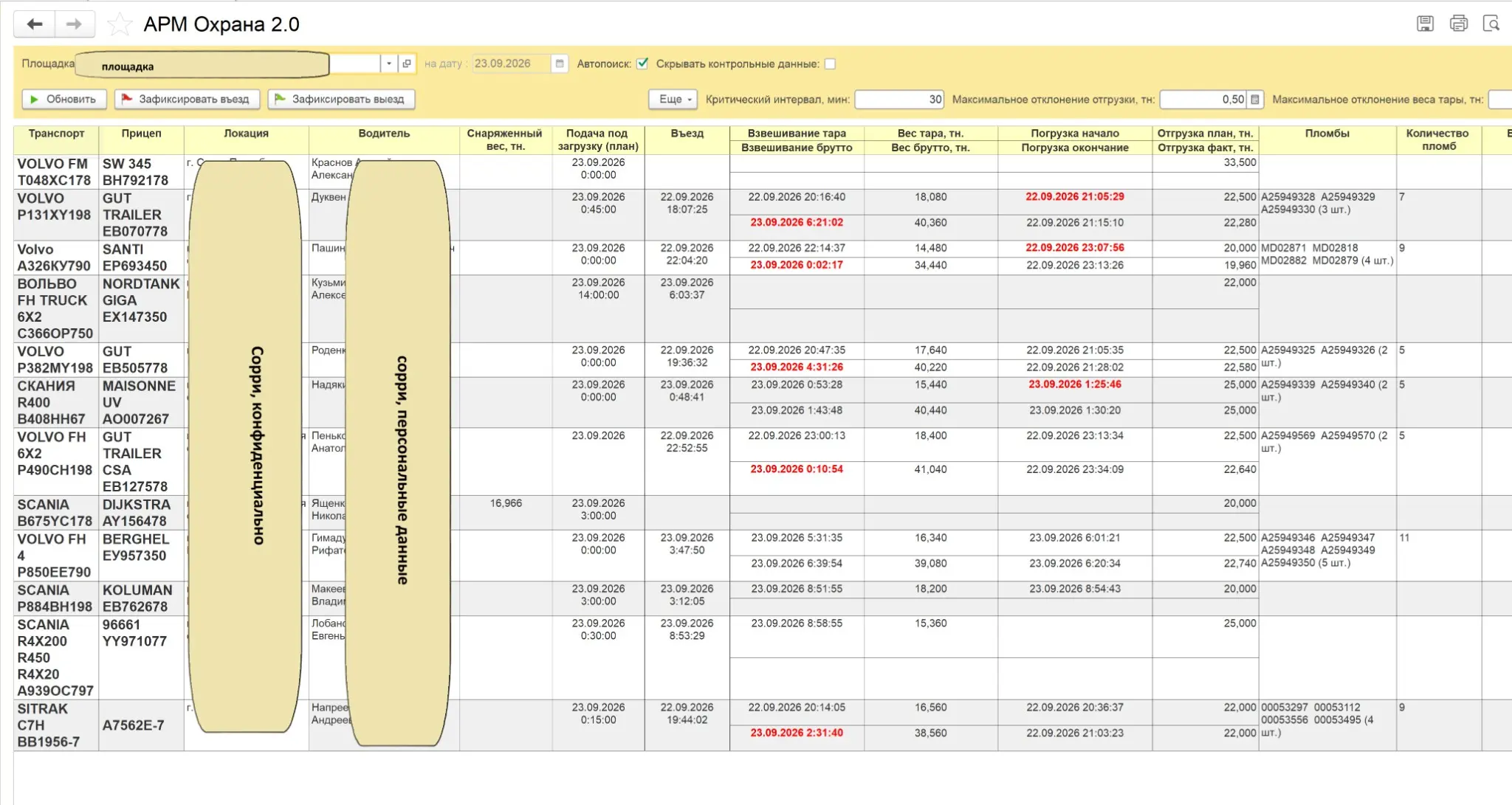Click the Вес тара, тн. header
This screenshot has width=1512, height=805.
[x=930, y=133]
